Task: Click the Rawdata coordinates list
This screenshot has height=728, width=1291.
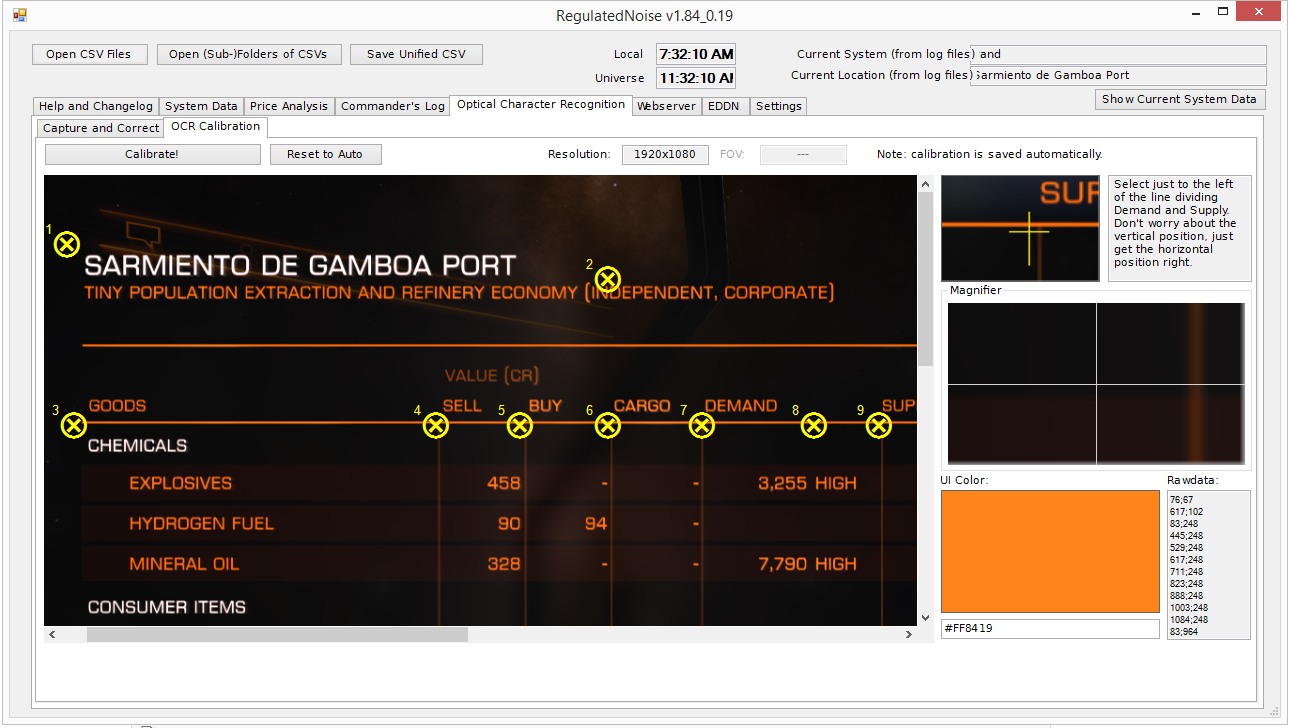Action: (x=1208, y=565)
